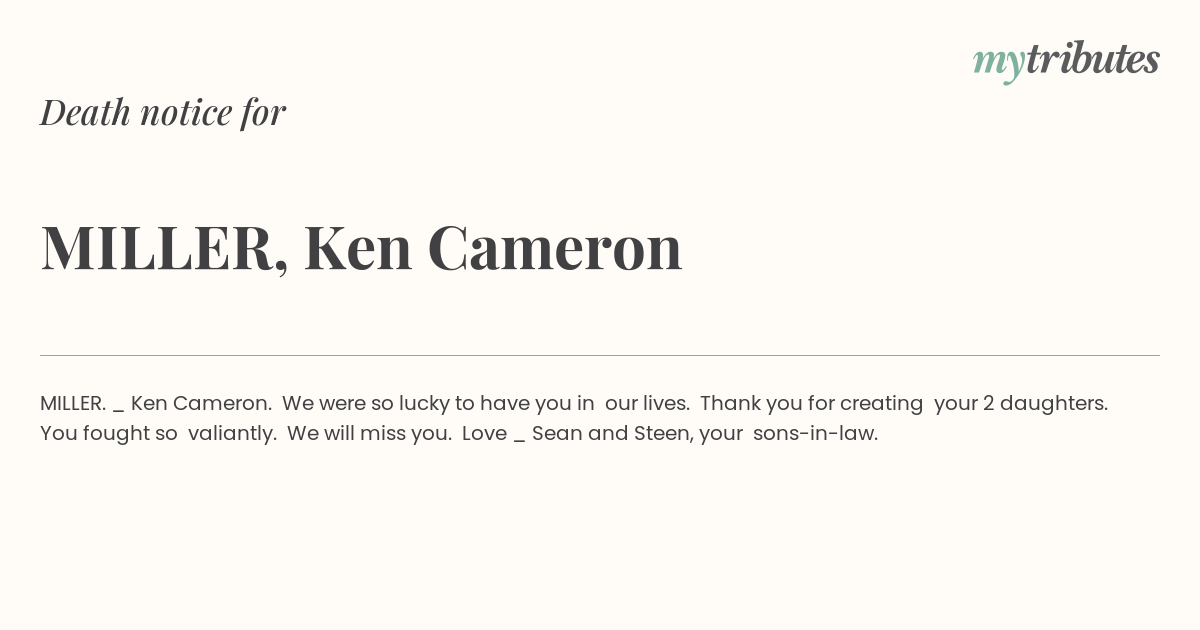Click the green "my" part of logo
The image size is (1200, 630).
[x=999, y=65]
